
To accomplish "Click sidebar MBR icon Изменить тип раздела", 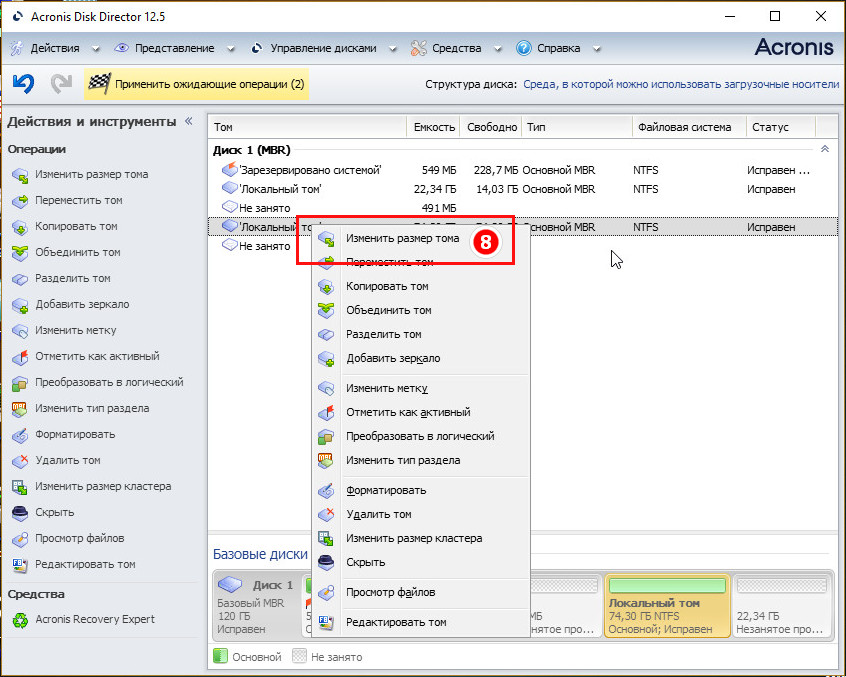I will click(x=20, y=408).
